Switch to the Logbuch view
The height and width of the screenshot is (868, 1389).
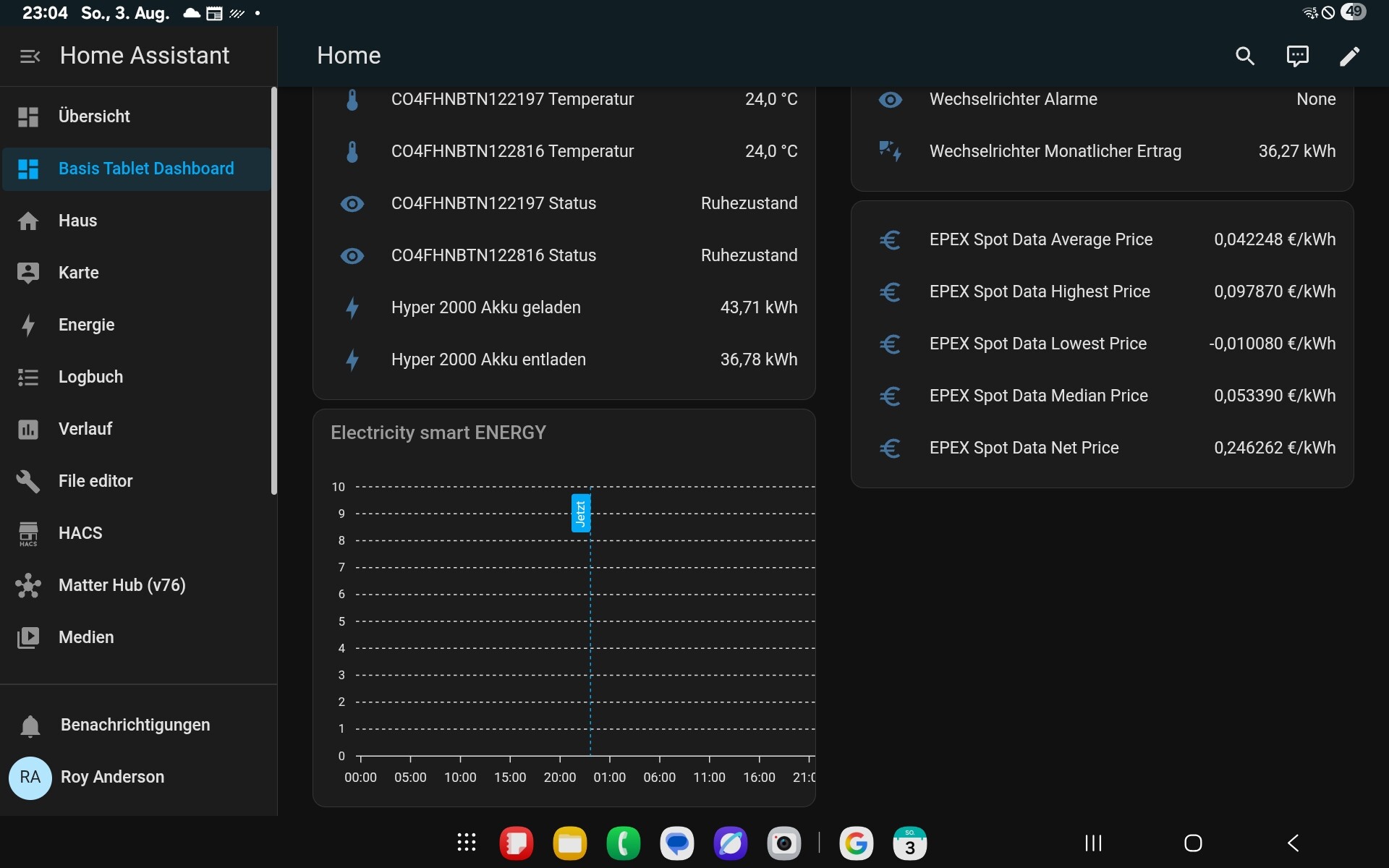90,377
